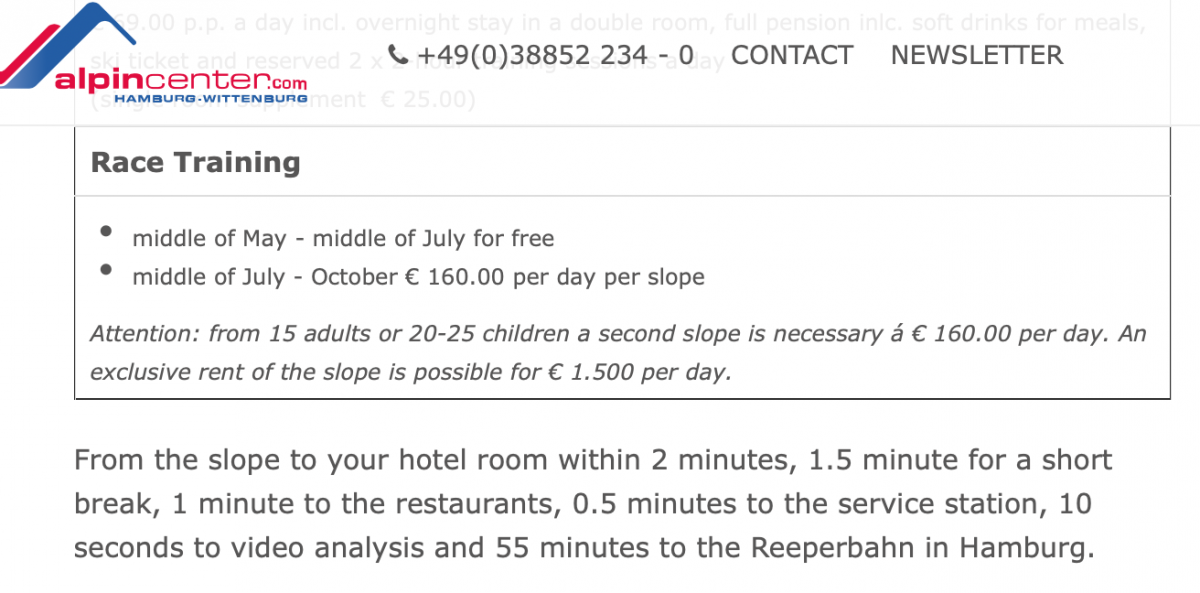Image resolution: width=1200 pixels, height=593 pixels.
Task: Click the italic 'Attention: from 15 adults' note
Action: point(618,353)
